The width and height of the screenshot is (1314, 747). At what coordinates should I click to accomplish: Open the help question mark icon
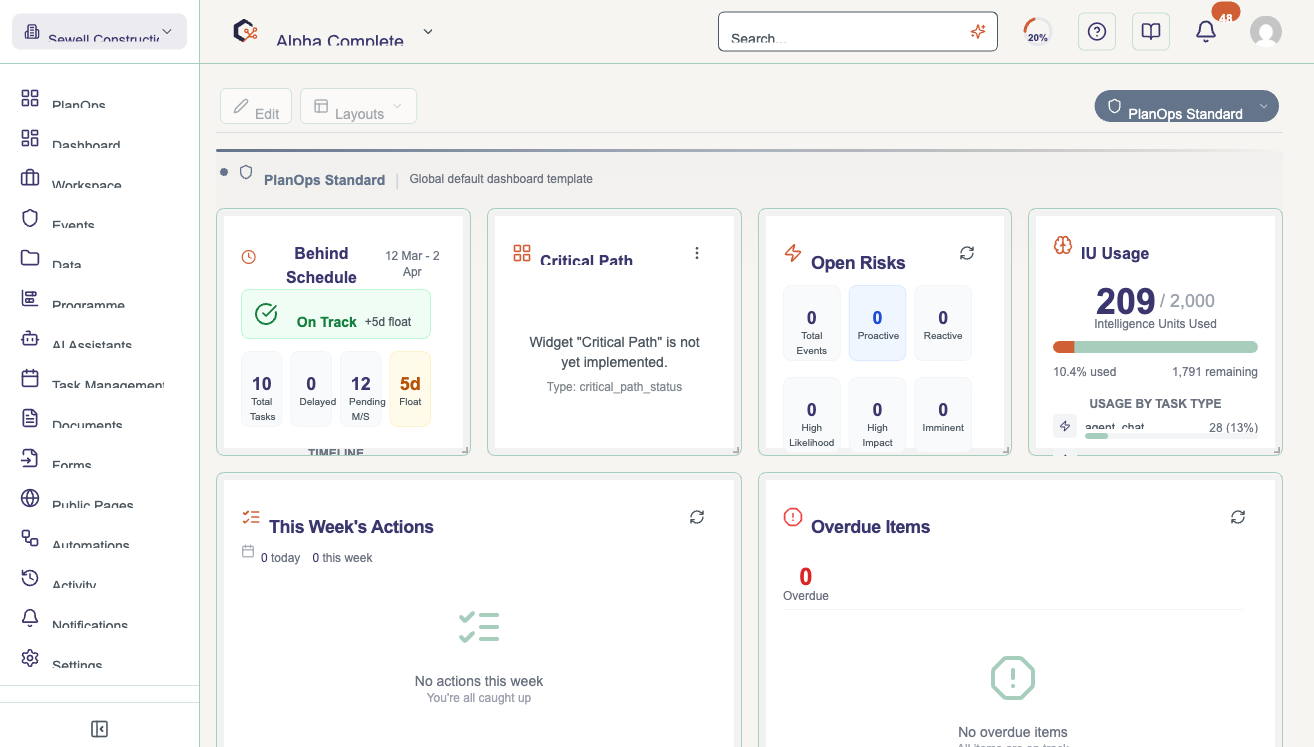tap(1097, 32)
